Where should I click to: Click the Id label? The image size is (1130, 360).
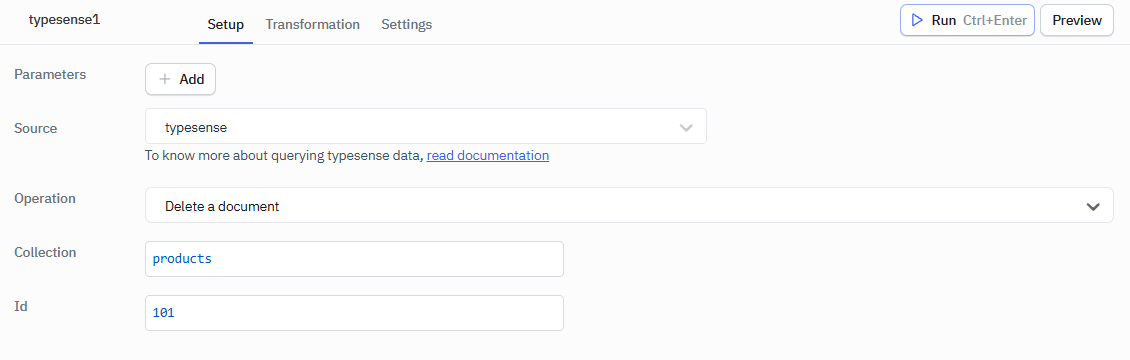point(21,306)
